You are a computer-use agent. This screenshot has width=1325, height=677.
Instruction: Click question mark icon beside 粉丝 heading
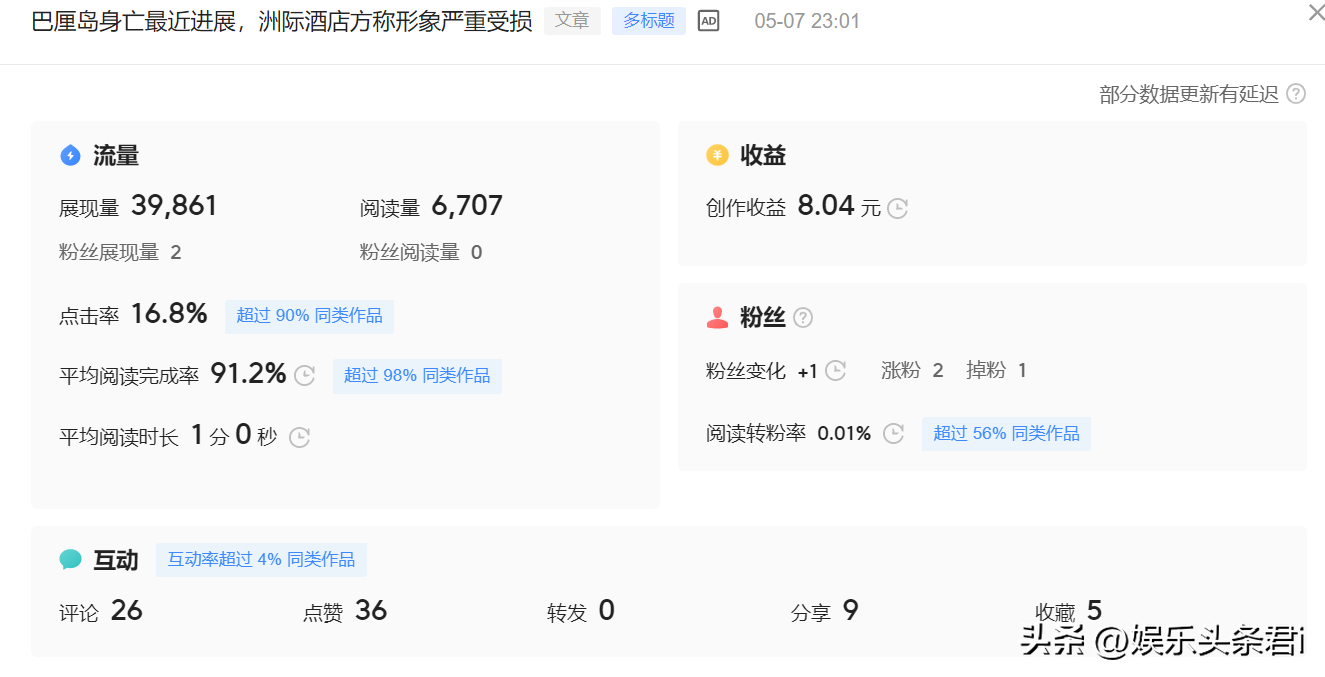tap(803, 318)
